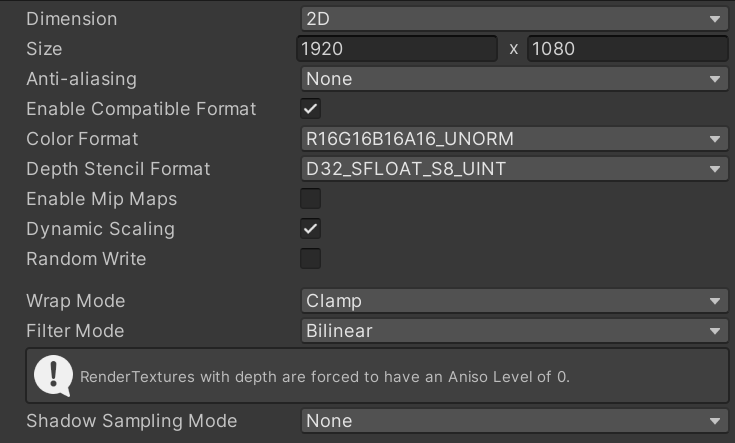
Task: Enable Random Write checkbox
Action: coord(311,258)
